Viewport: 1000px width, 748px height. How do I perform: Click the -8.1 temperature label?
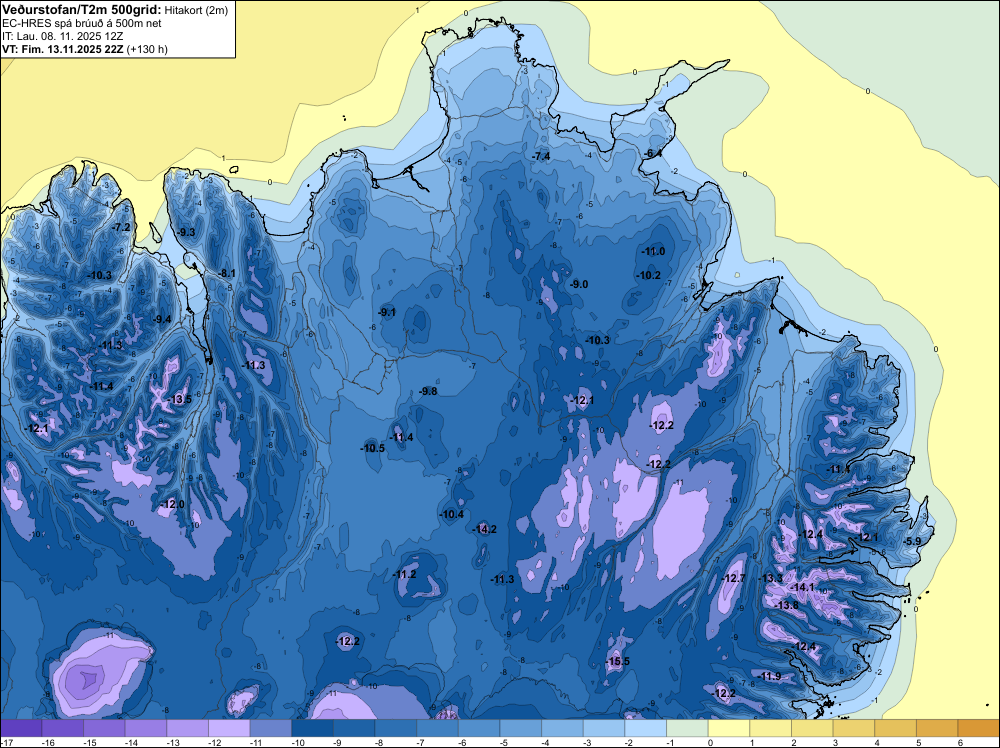(226, 274)
